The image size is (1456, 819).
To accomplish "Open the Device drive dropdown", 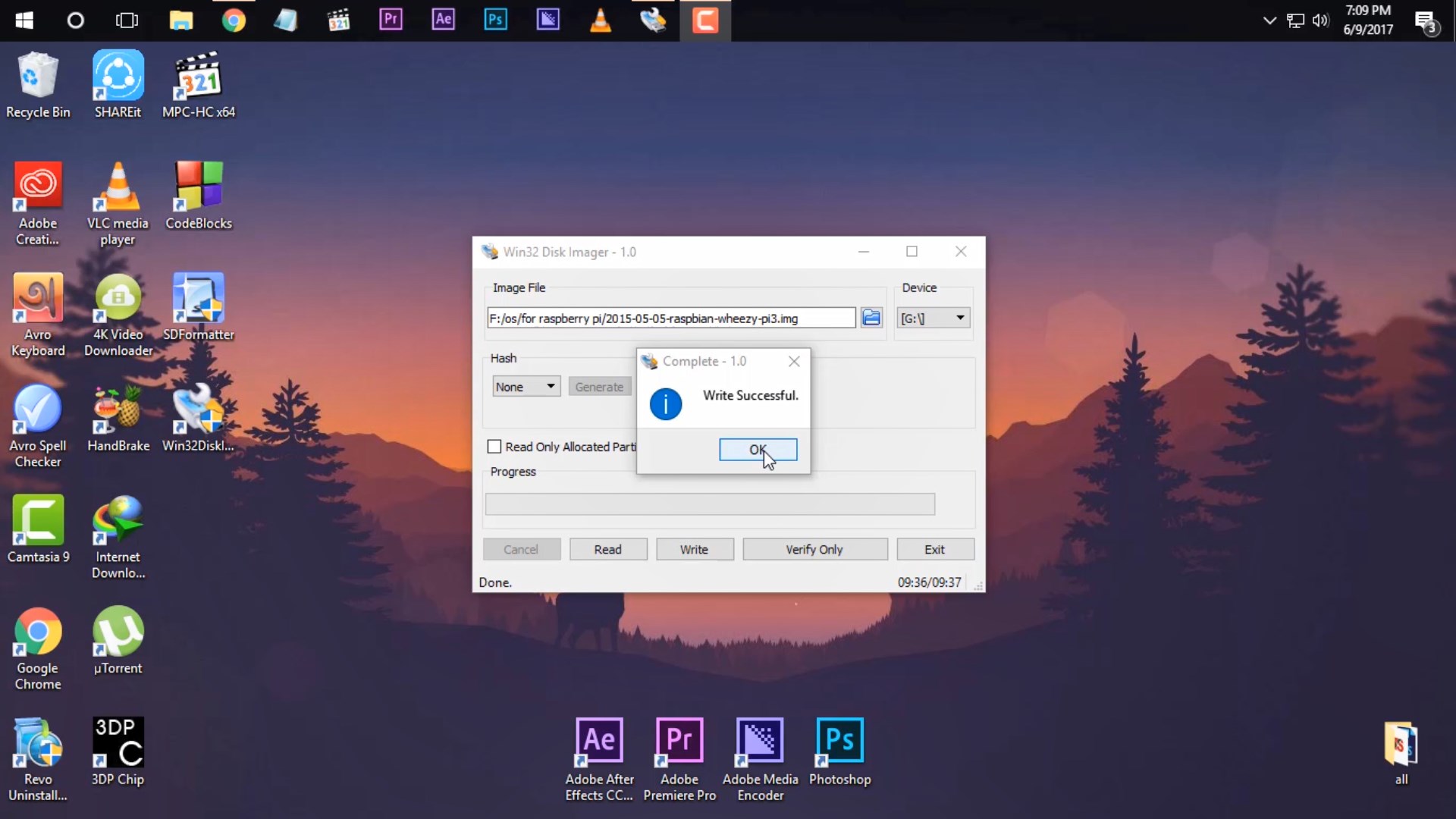I will [933, 318].
